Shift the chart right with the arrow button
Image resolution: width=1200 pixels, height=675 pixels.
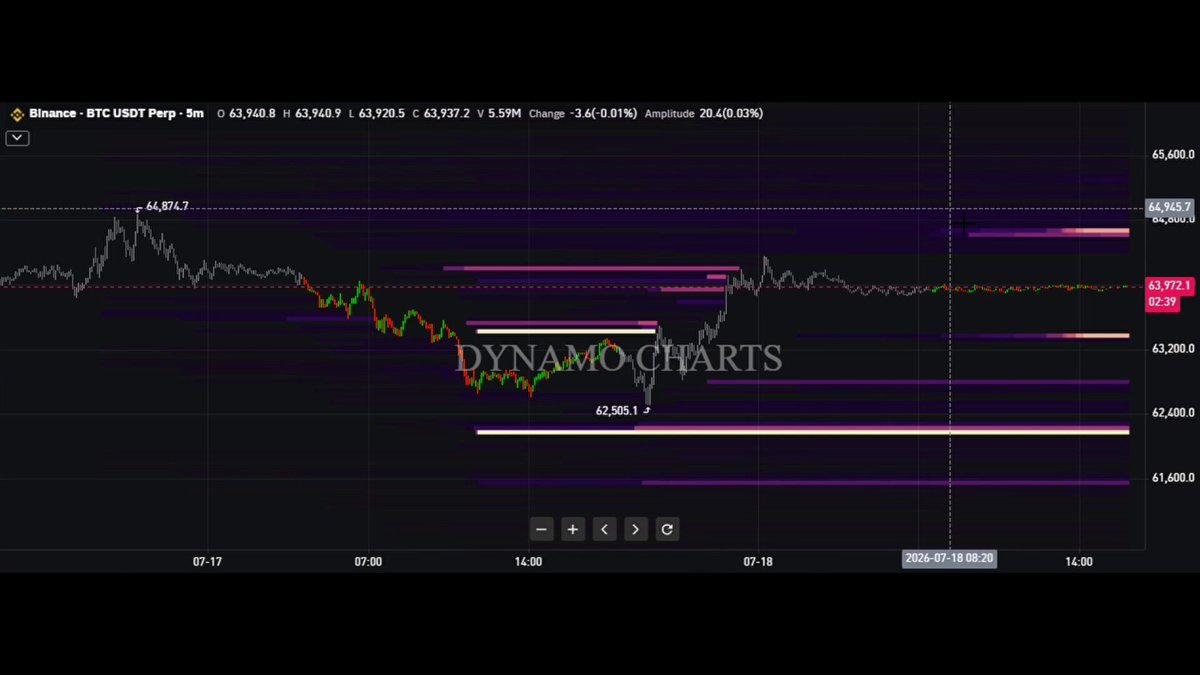point(636,530)
